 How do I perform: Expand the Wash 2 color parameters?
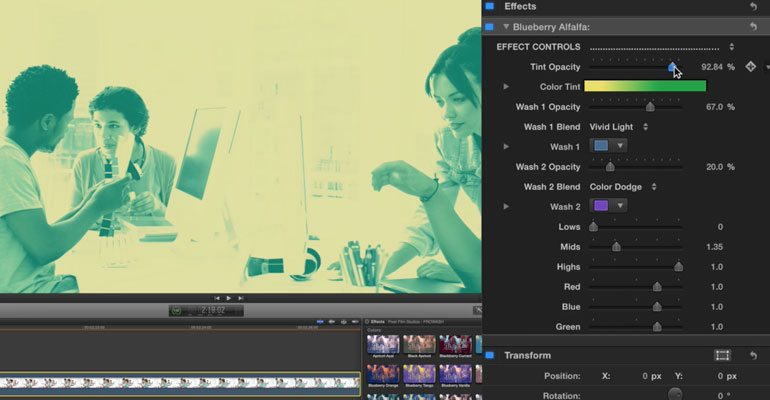(x=506, y=206)
